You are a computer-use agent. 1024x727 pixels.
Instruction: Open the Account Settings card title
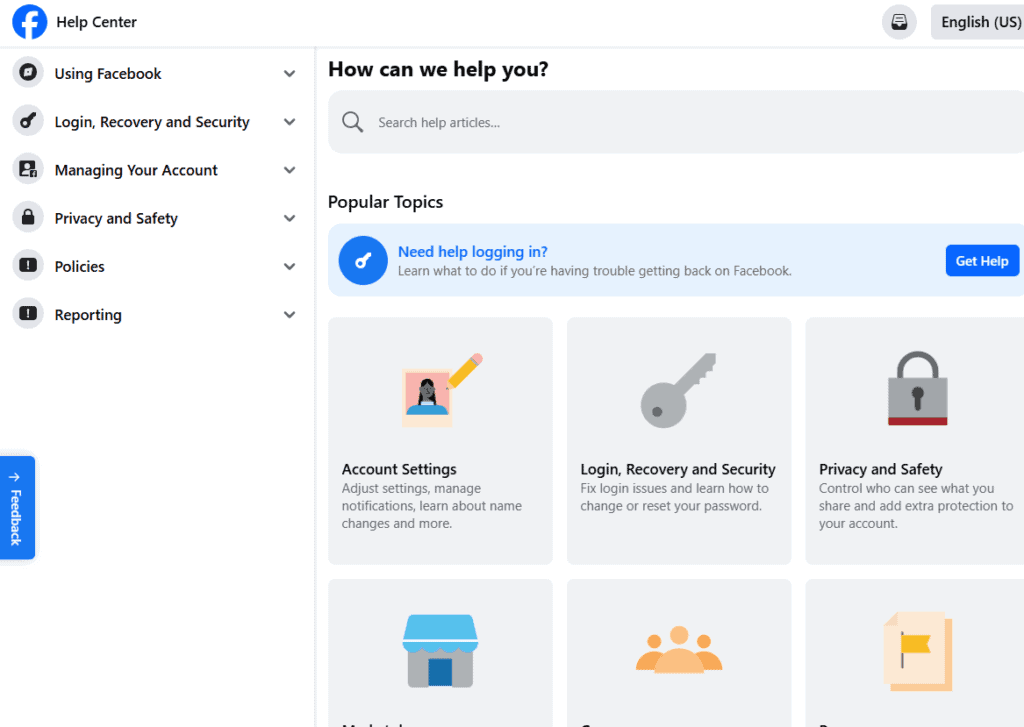coord(399,469)
